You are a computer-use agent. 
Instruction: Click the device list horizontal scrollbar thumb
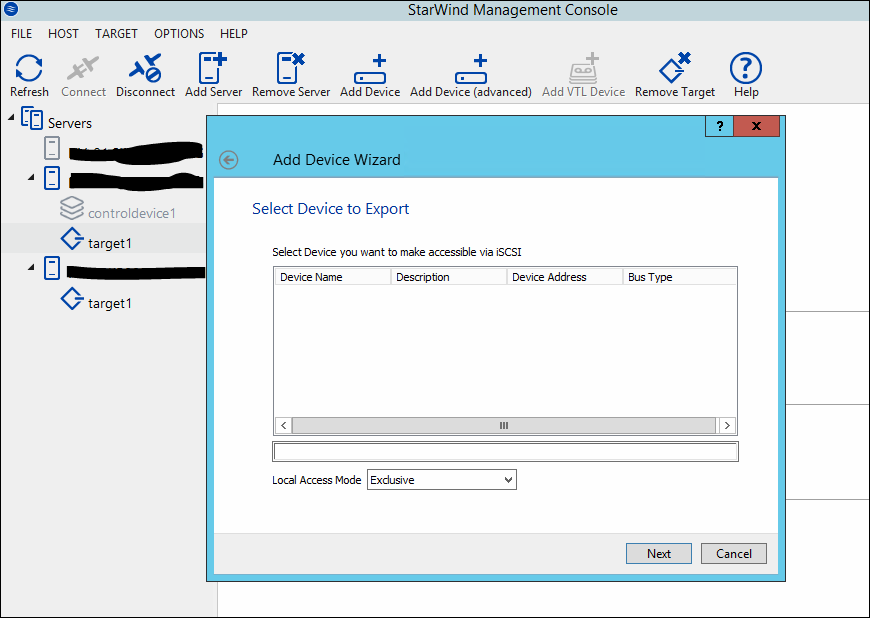coord(504,425)
